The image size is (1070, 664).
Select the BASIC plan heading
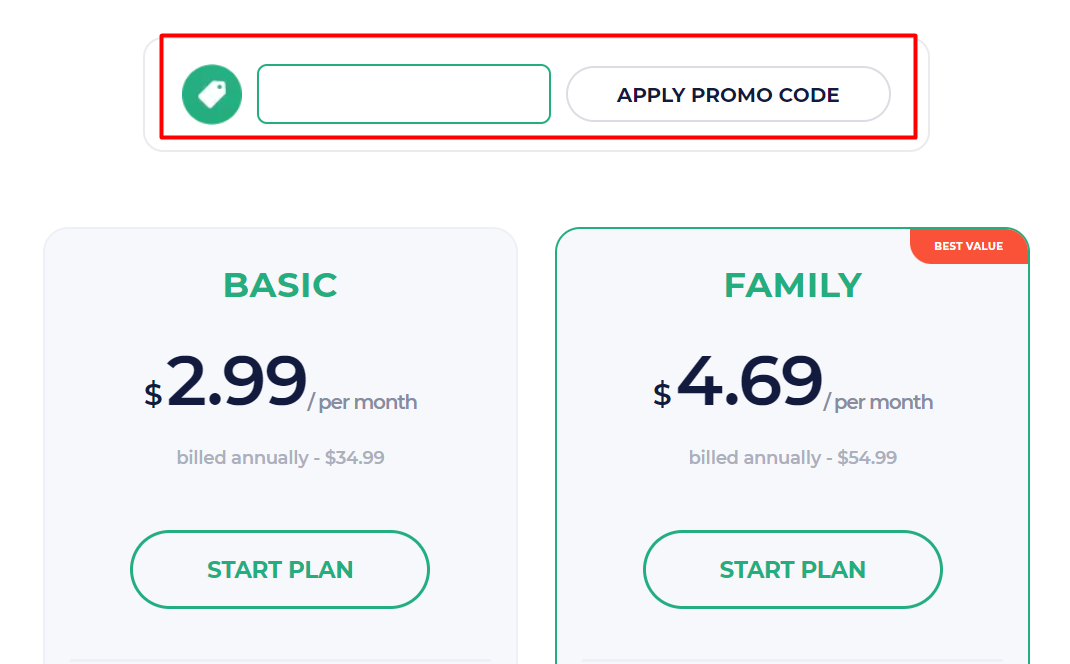click(x=281, y=285)
